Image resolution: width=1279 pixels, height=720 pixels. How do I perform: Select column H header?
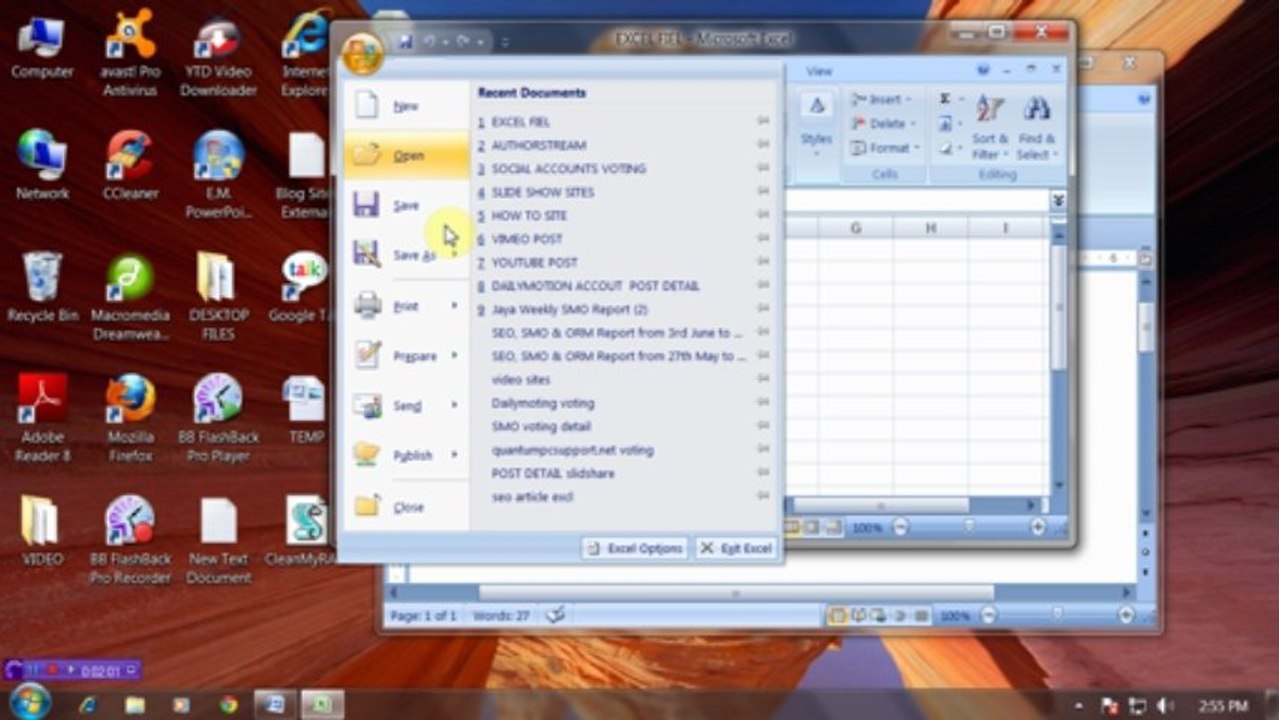coord(931,229)
